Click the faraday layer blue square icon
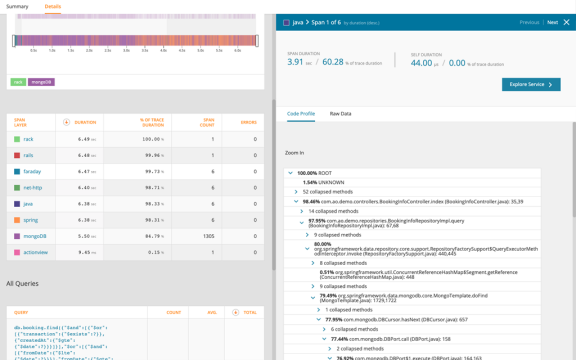Viewport: 576px width, 360px height. pos(17,172)
